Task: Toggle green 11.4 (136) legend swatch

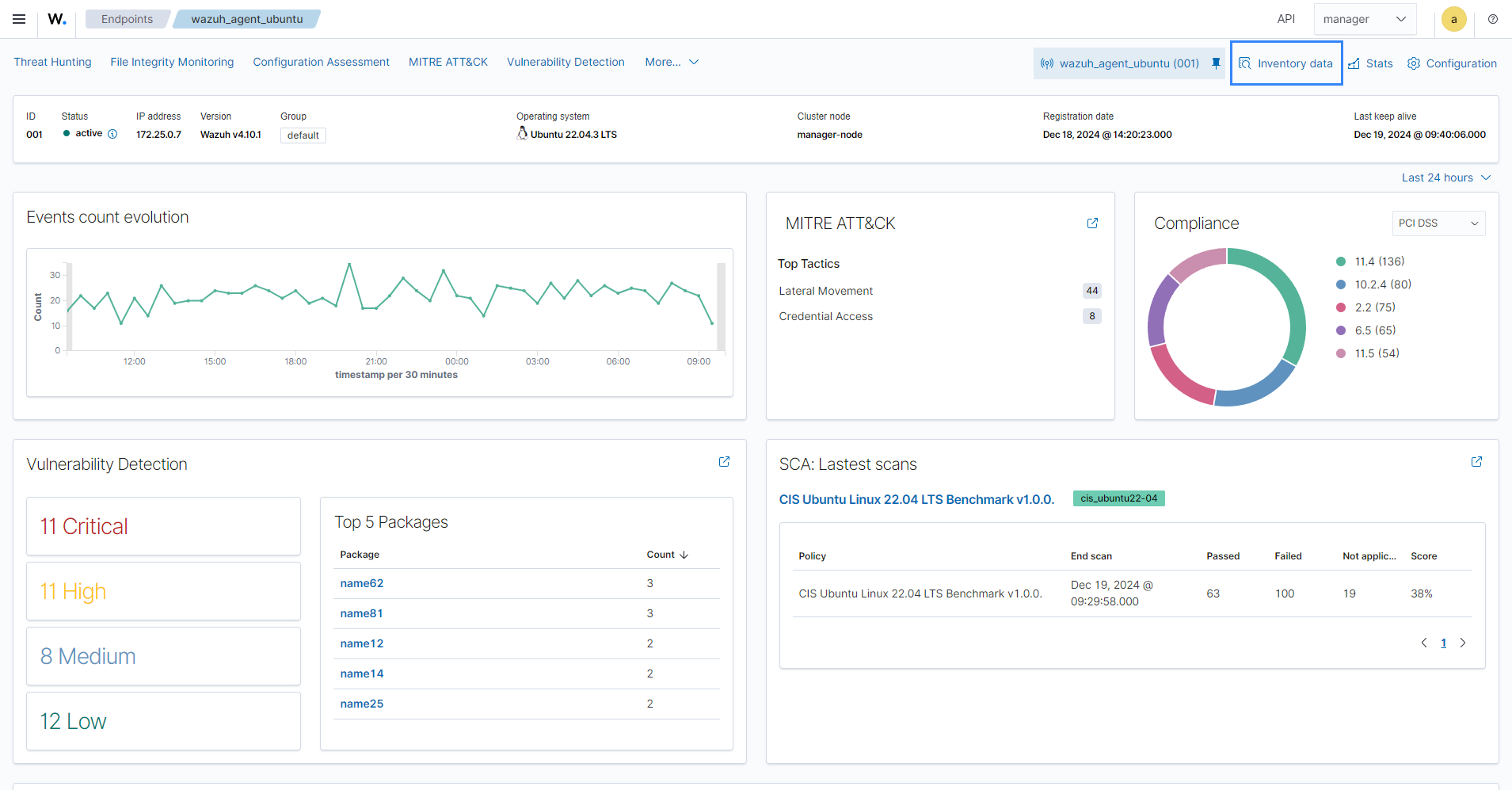Action: [1341, 261]
